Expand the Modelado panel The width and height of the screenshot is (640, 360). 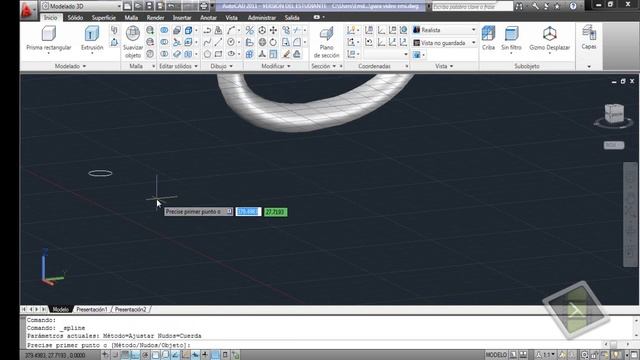[71, 66]
